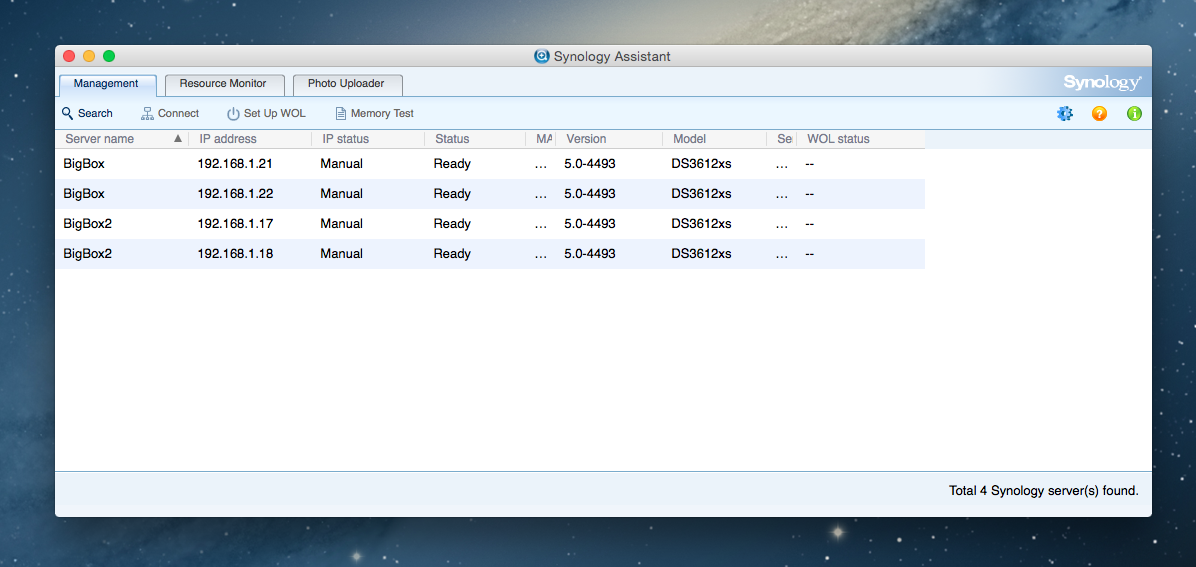This screenshot has width=1196, height=567.
Task: Open the green info icon
Action: [x=1134, y=114]
